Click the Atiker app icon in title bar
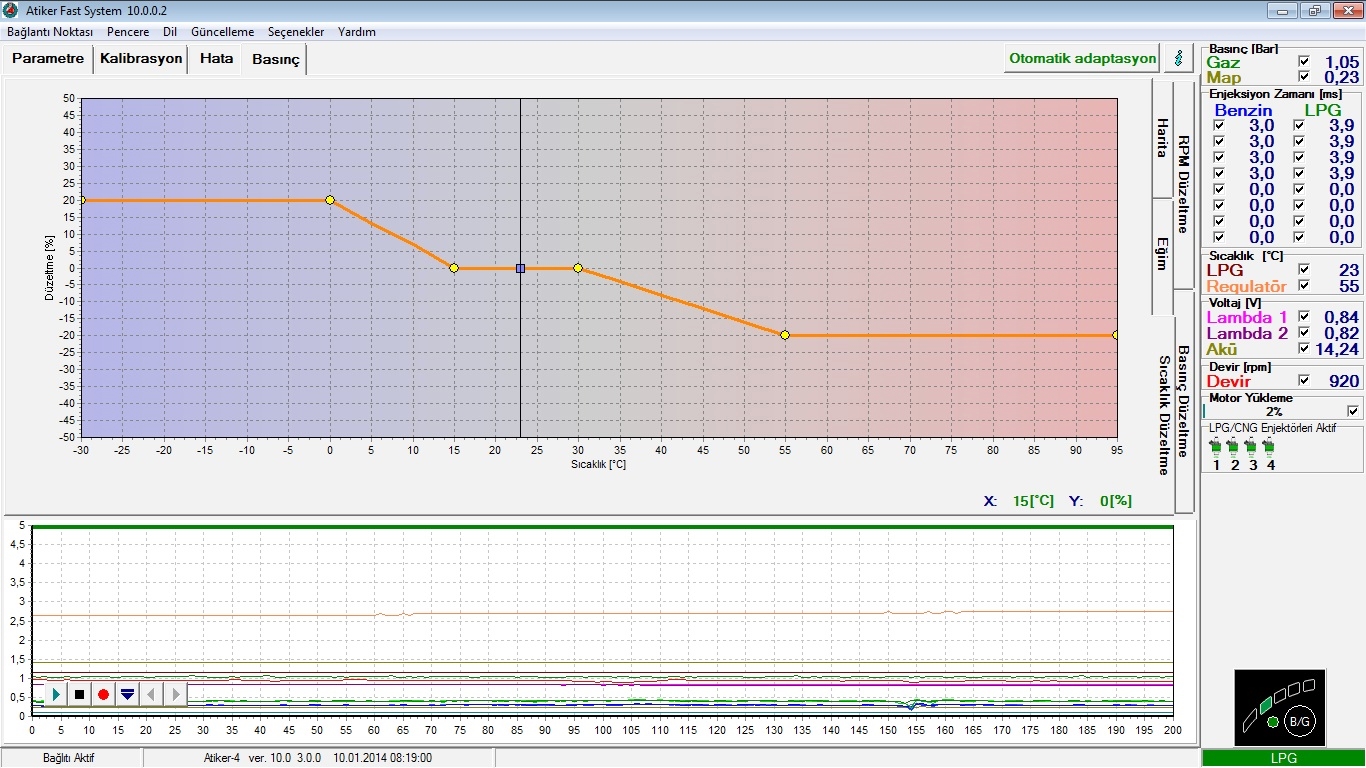 [x=11, y=10]
